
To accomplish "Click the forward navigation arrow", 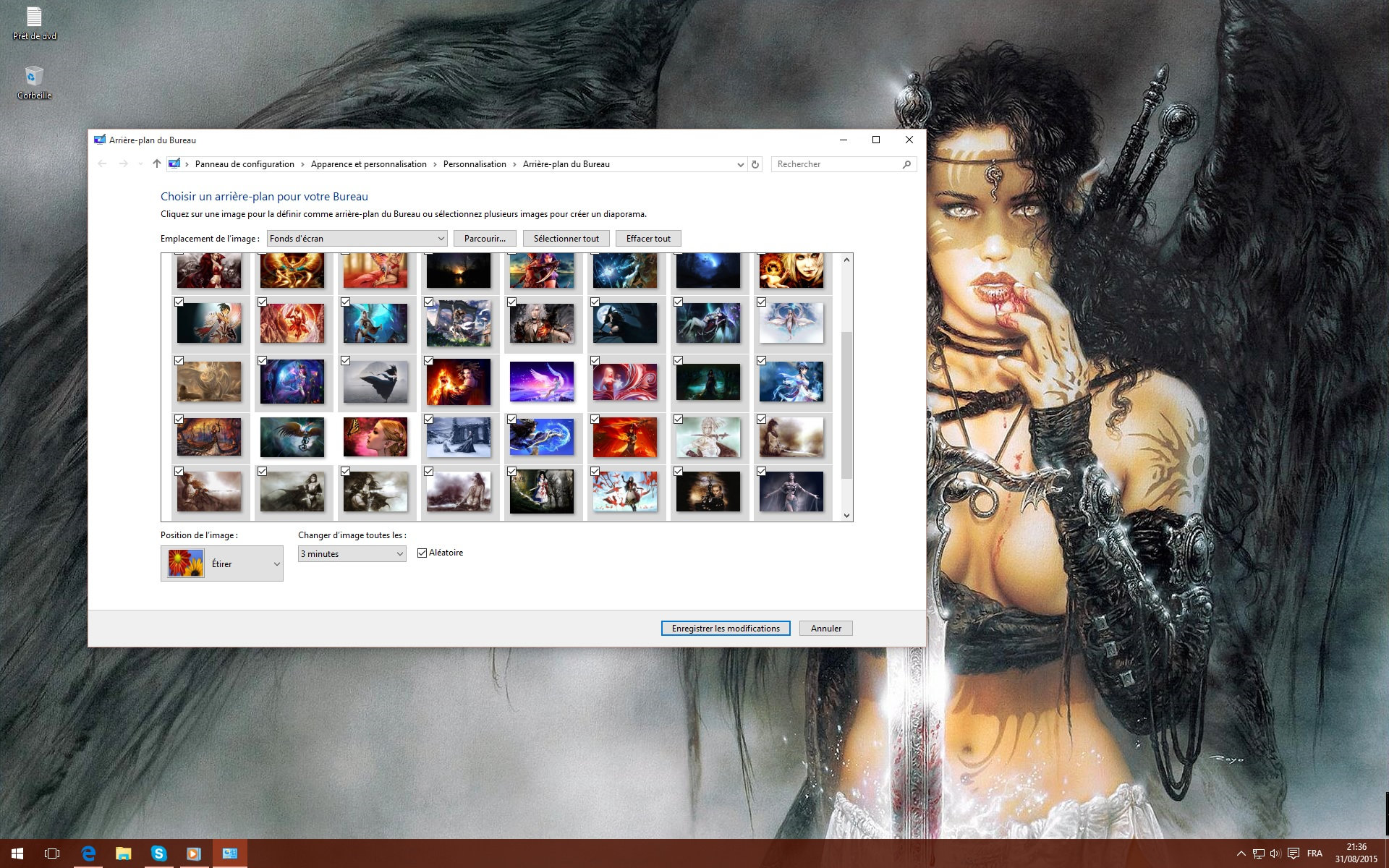I will tap(124, 164).
